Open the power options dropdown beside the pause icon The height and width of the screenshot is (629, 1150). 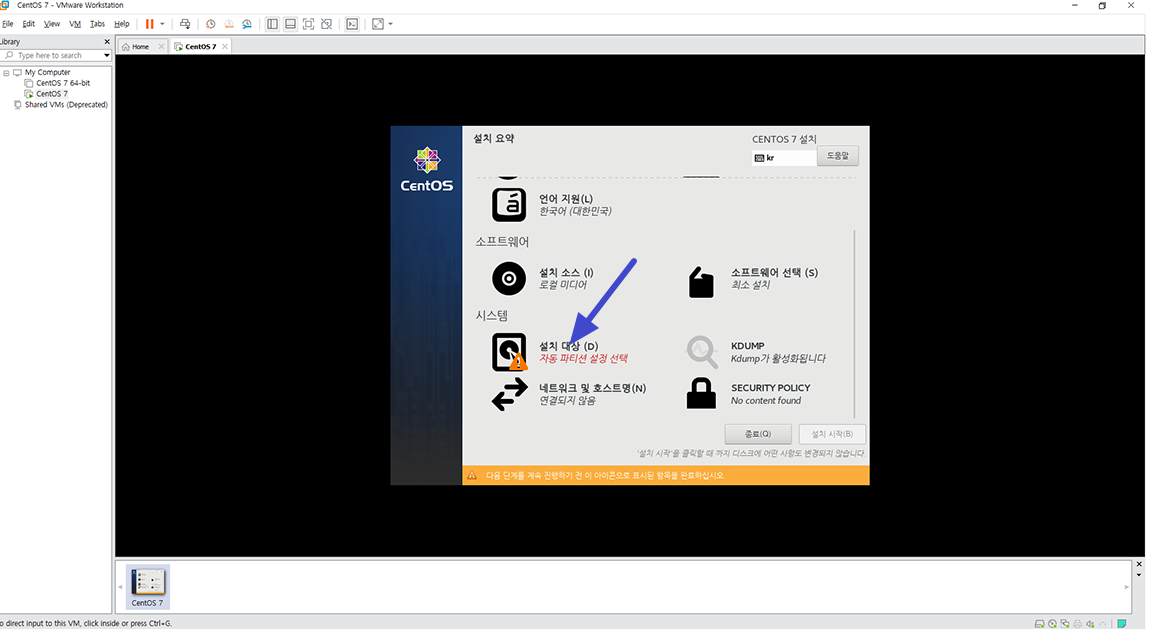162,24
